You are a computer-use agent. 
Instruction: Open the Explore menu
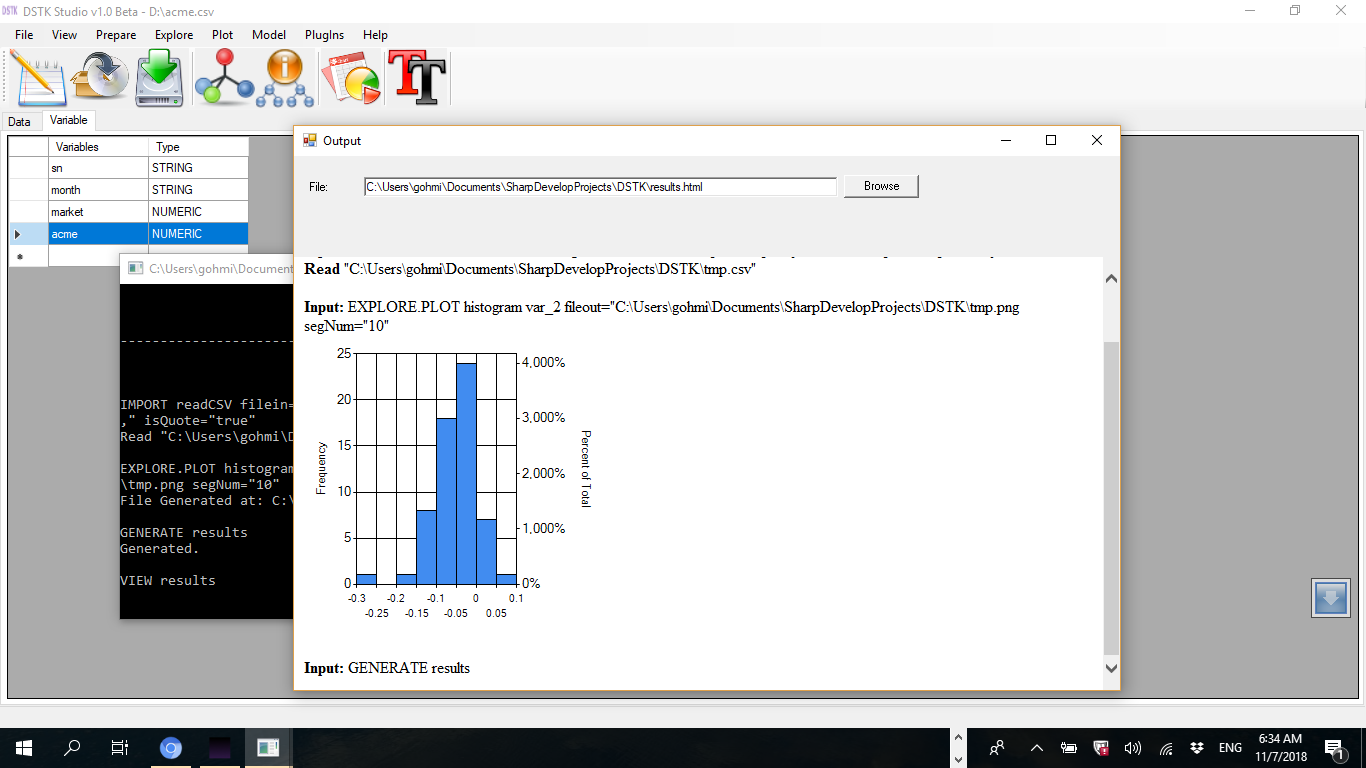pos(174,35)
